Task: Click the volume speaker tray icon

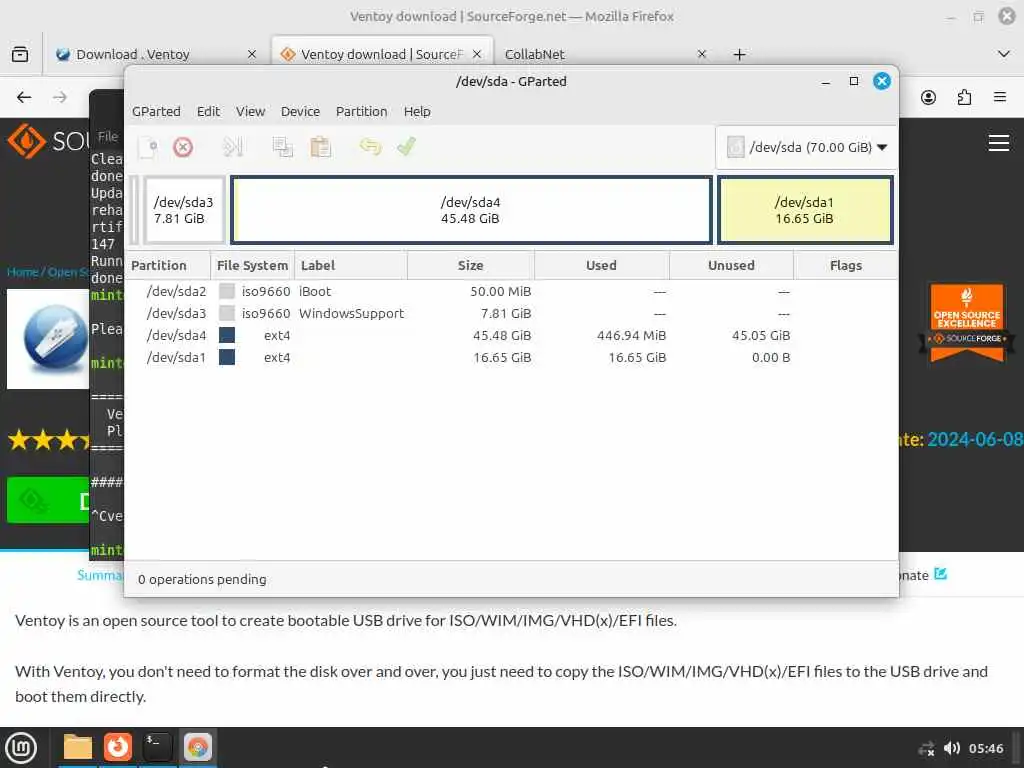Action: (952, 748)
